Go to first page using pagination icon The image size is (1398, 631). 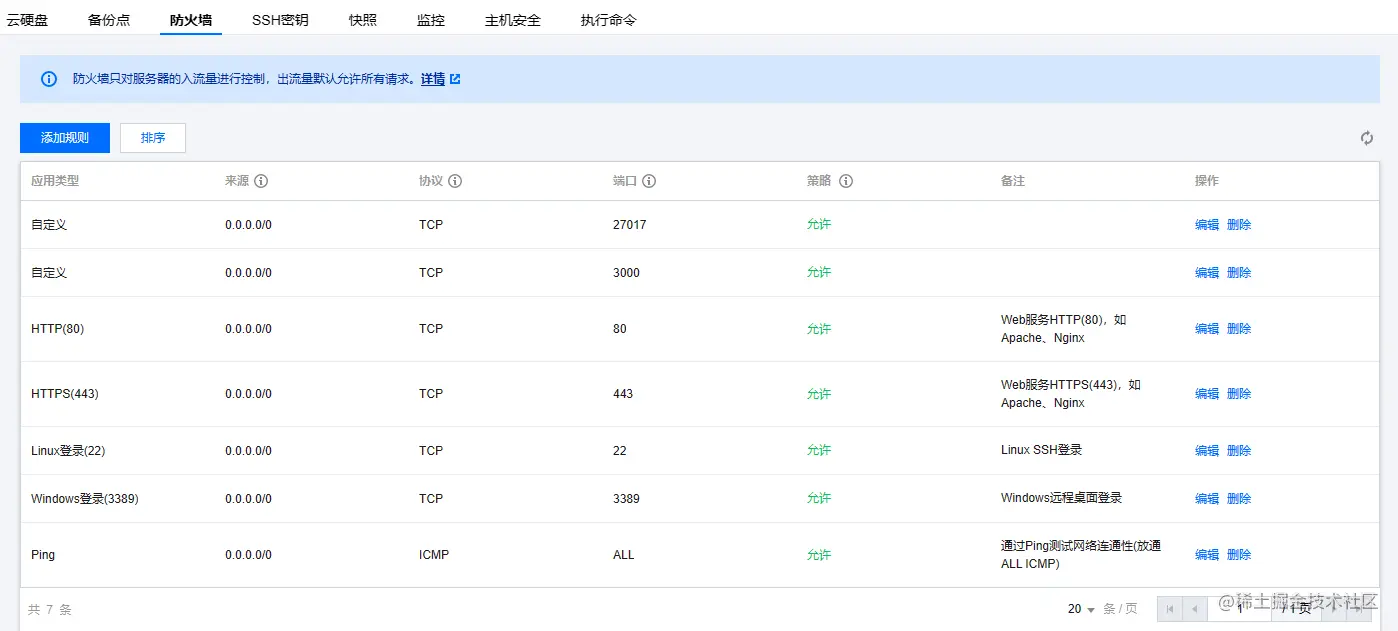pos(1169,608)
